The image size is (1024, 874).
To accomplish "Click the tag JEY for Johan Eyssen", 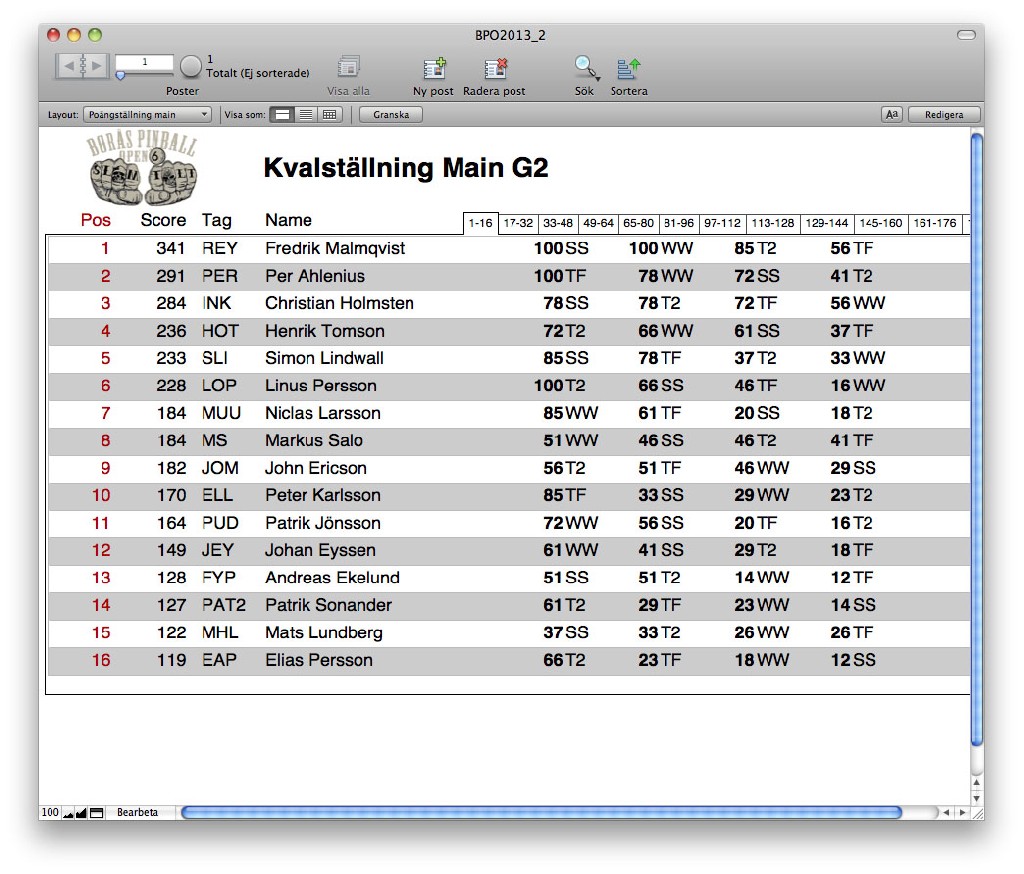I will 217,551.
